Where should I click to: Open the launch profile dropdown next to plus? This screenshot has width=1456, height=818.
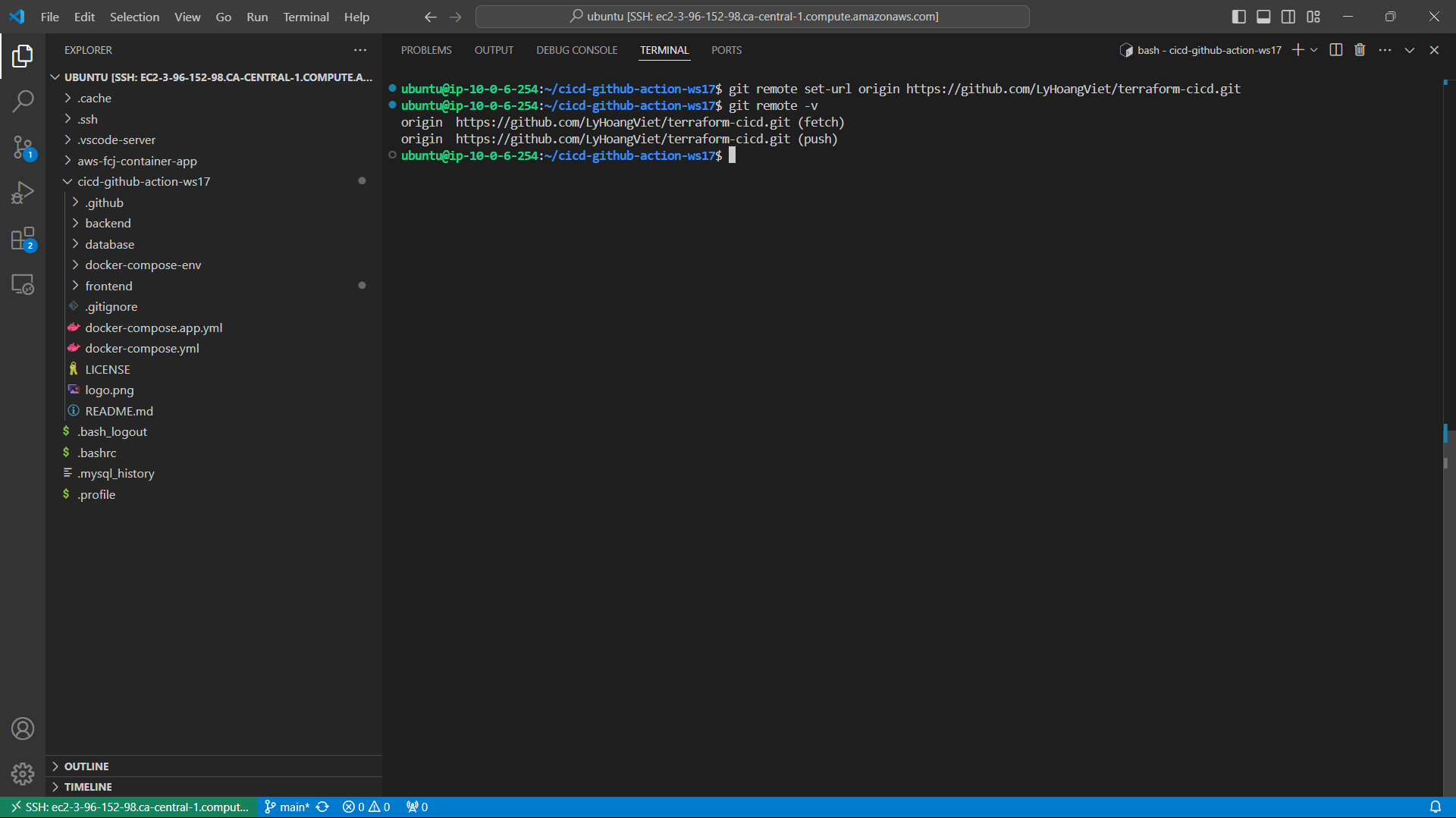tap(1314, 50)
